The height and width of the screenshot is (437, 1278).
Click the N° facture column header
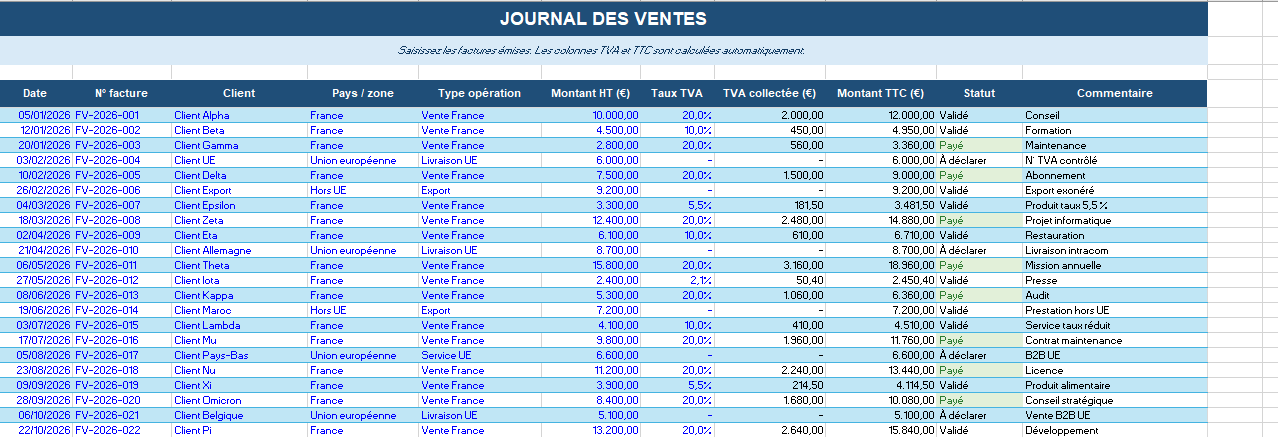point(121,93)
